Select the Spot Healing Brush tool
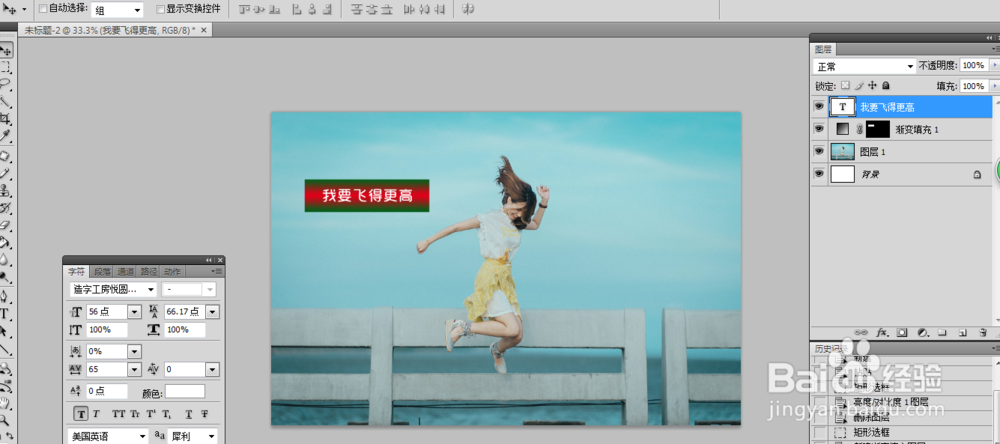The image size is (1000, 444). click(6, 156)
